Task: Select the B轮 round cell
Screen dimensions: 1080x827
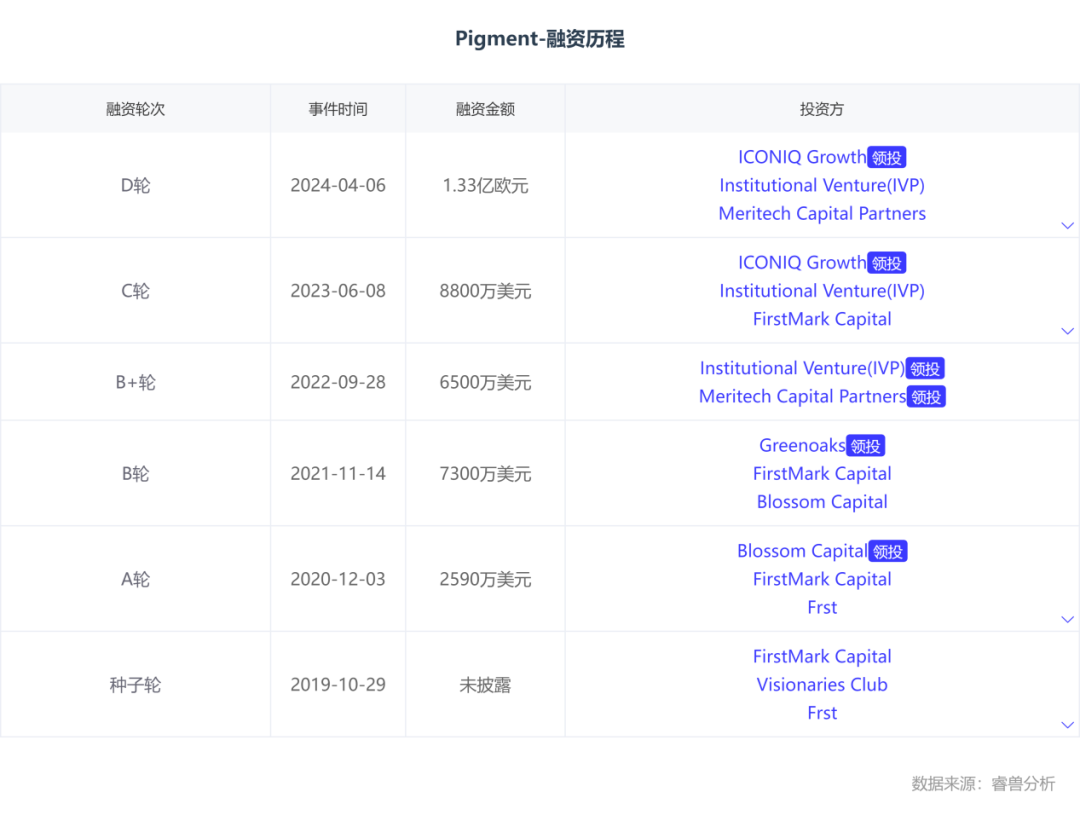Action: [135, 474]
